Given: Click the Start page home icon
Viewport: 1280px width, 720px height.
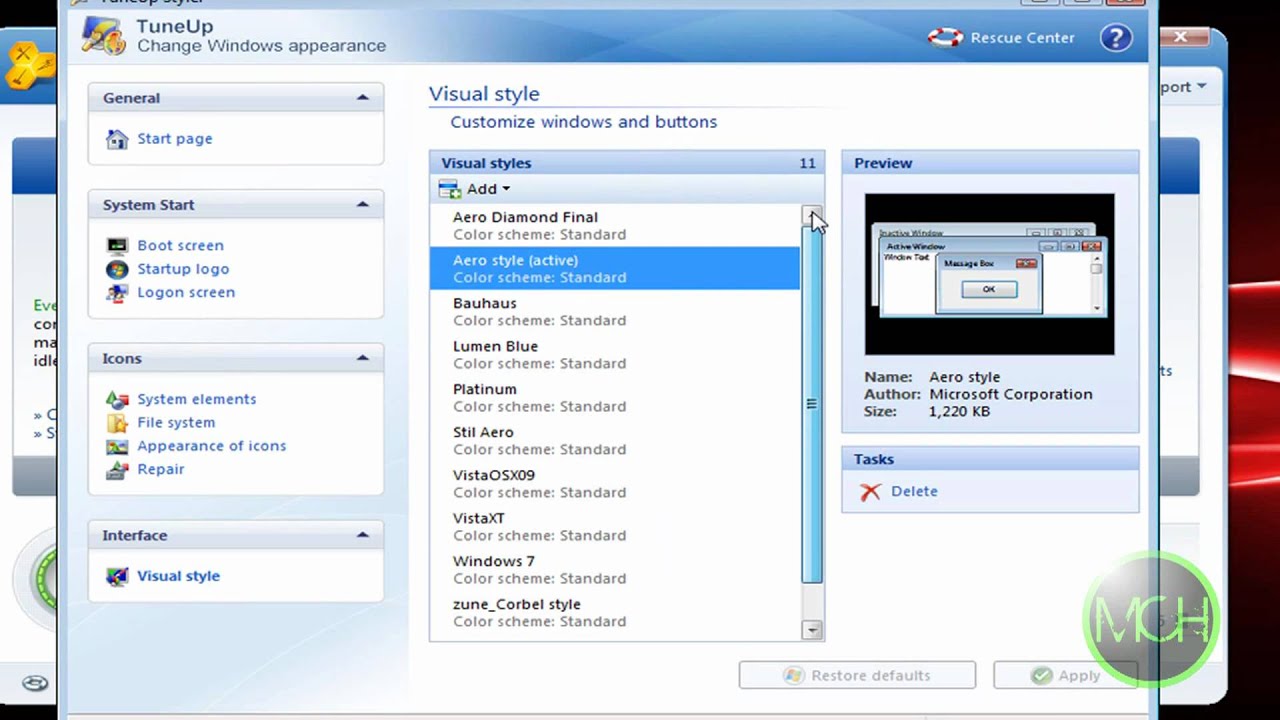Looking at the screenshot, I should (x=175, y=138).
